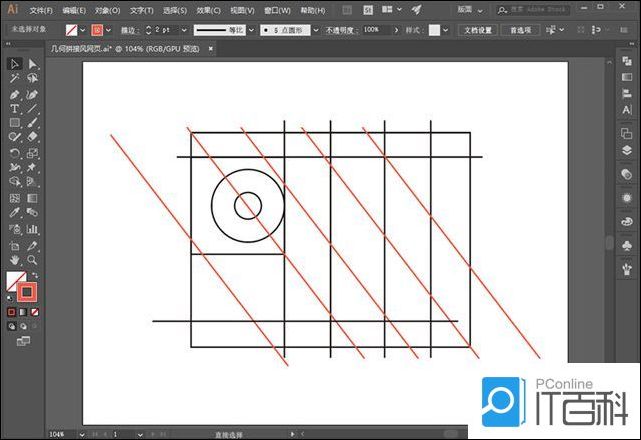Screen dimensions: 641x440
Task: Select the Magic Wand tool
Action: tap(15, 78)
